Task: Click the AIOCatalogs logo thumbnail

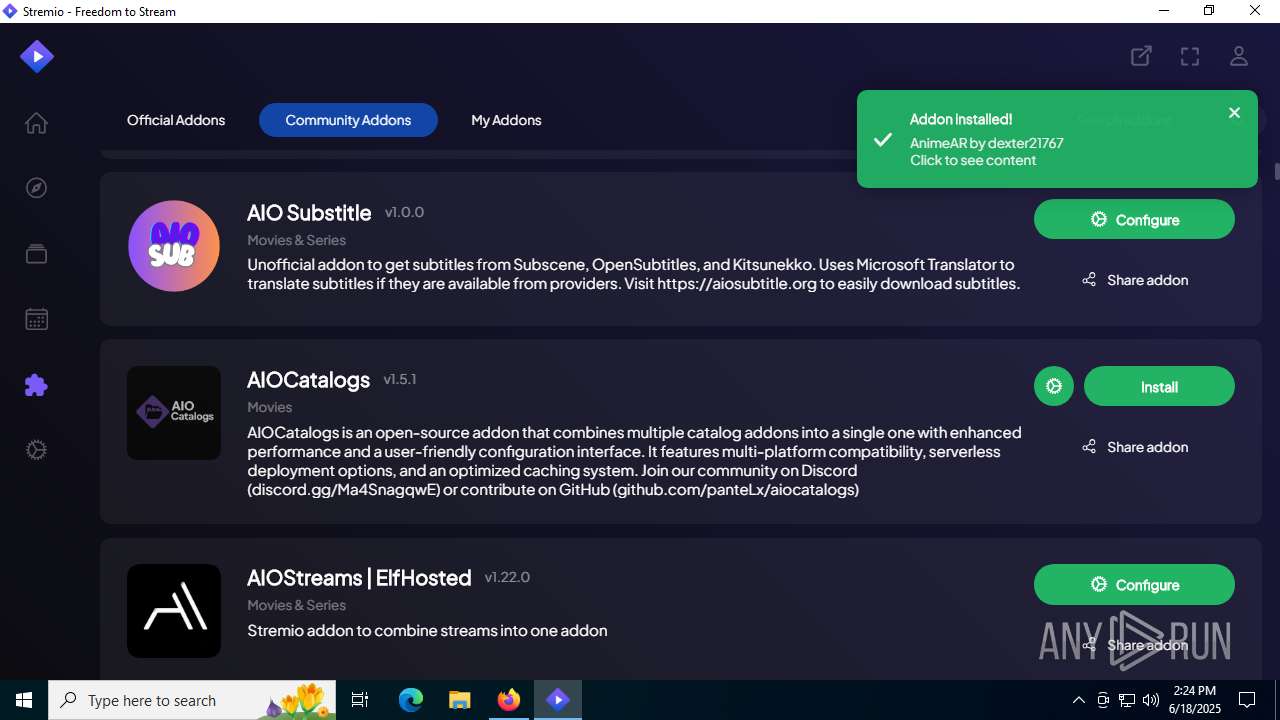Action: pos(174,413)
